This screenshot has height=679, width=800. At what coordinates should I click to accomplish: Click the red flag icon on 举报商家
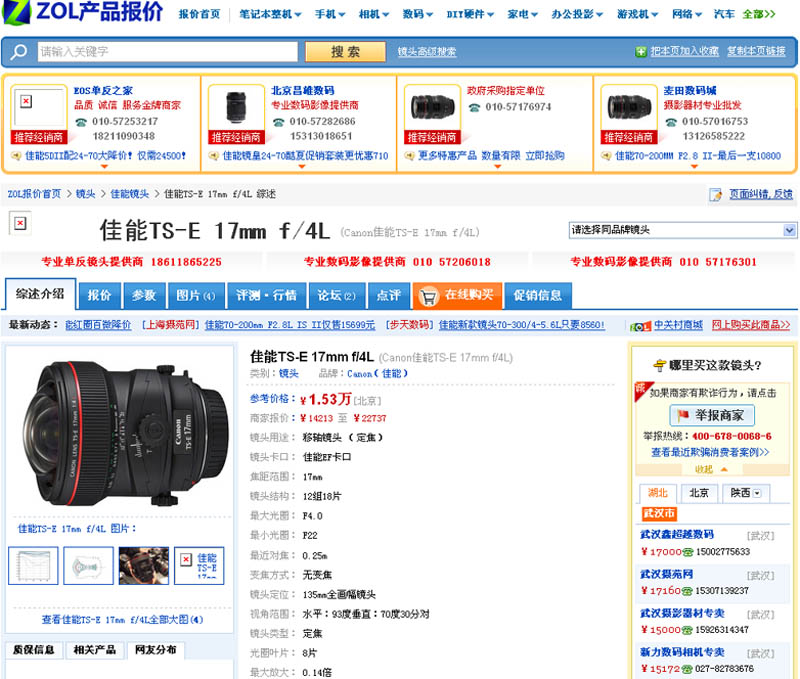[x=683, y=415]
